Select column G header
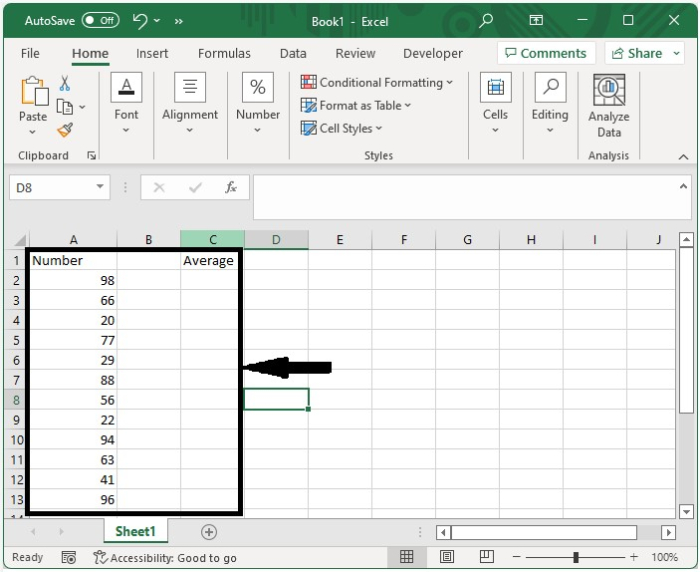Image resolution: width=700 pixels, height=572 pixels. click(x=467, y=240)
